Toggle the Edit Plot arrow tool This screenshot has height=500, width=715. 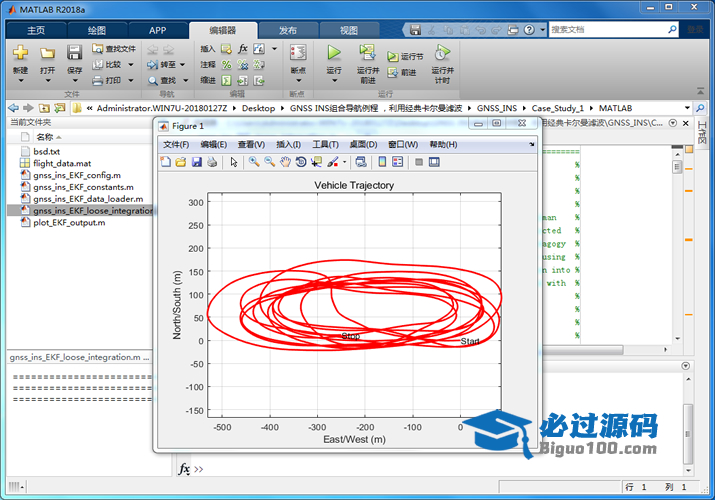[x=234, y=161]
